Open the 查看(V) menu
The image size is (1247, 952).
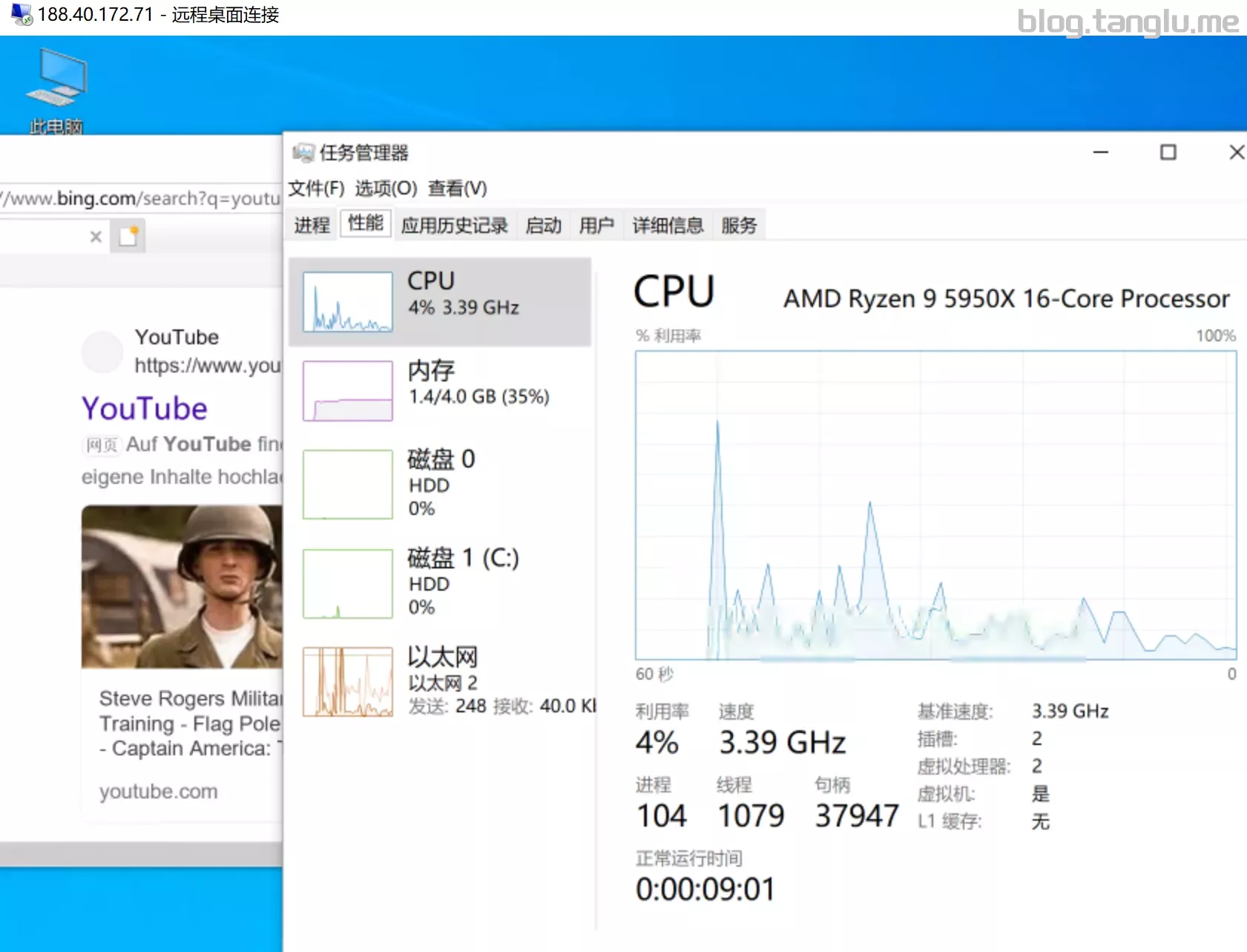458,188
